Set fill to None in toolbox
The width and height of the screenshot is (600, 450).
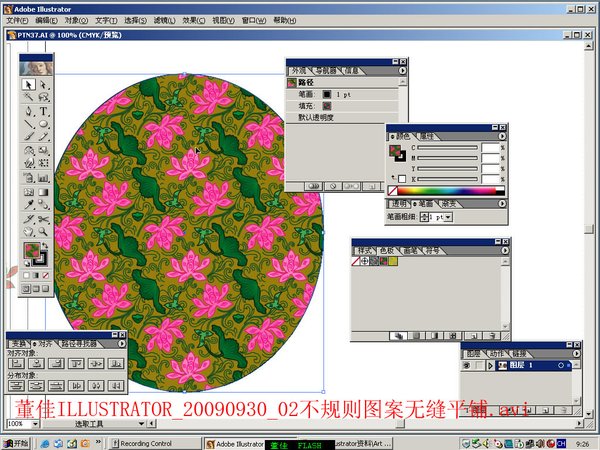[44, 275]
